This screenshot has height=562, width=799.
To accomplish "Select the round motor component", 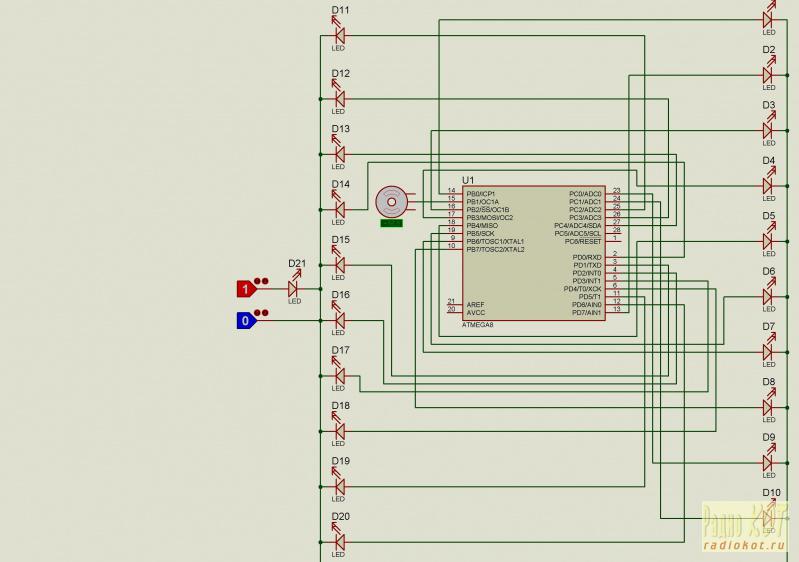I will (x=390, y=202).
